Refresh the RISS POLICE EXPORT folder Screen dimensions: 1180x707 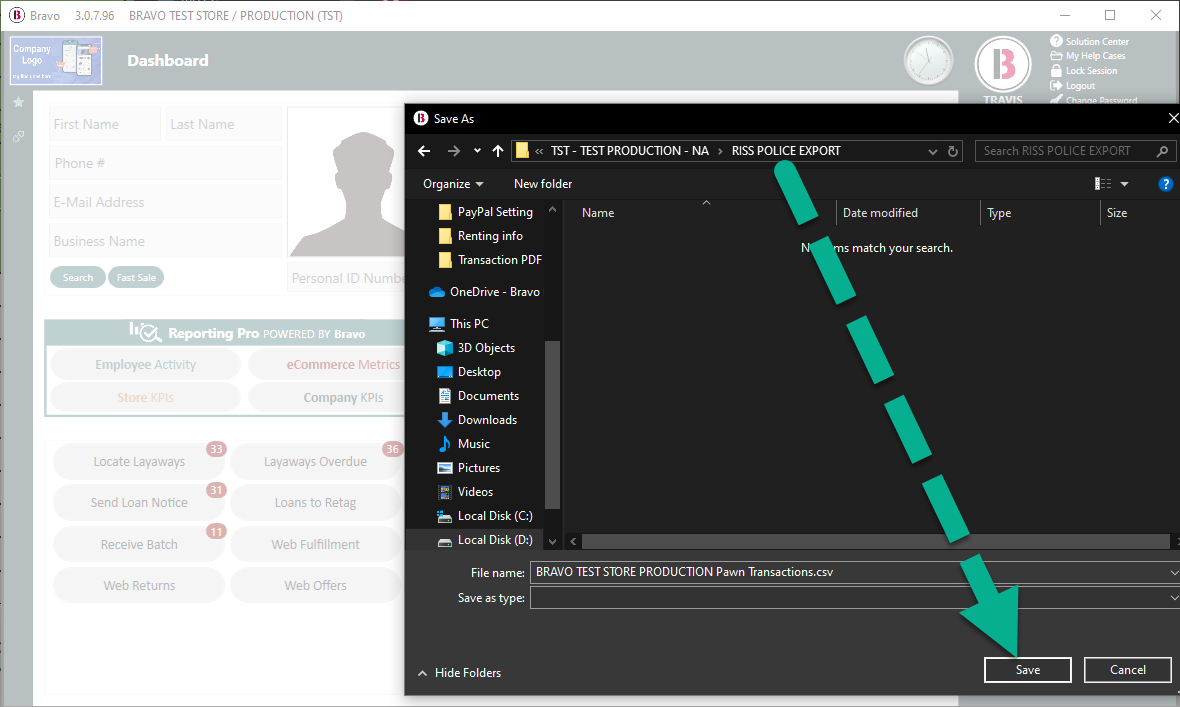[953, 151]
